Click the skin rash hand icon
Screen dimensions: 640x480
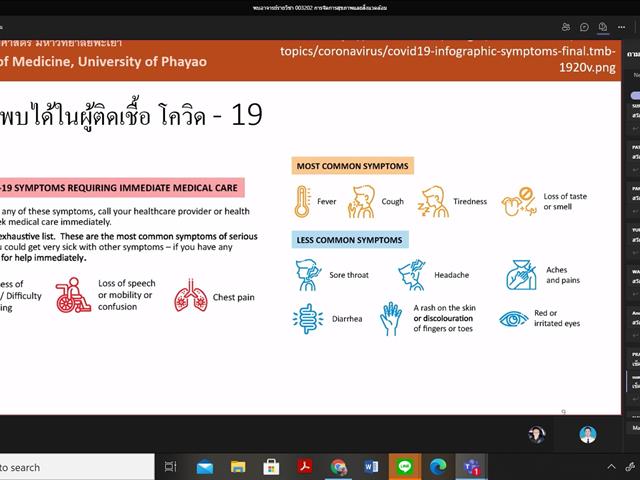pyautogui.click(x=391, y=319)
